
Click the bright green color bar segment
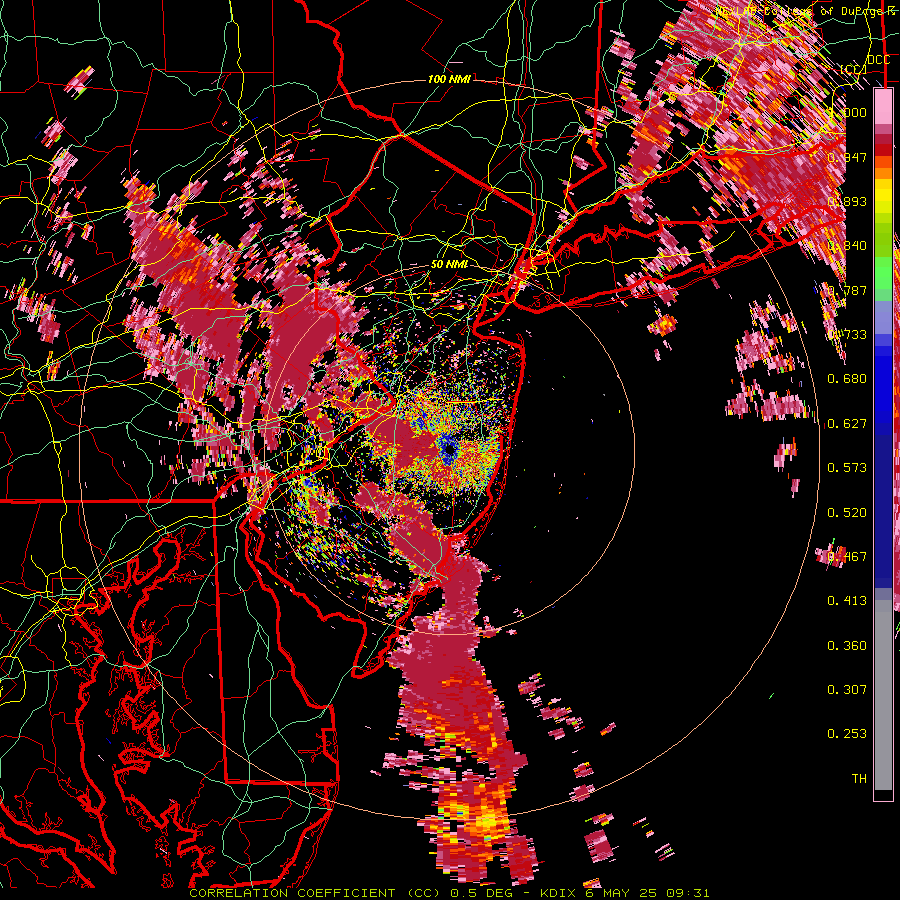click(883, 273)
